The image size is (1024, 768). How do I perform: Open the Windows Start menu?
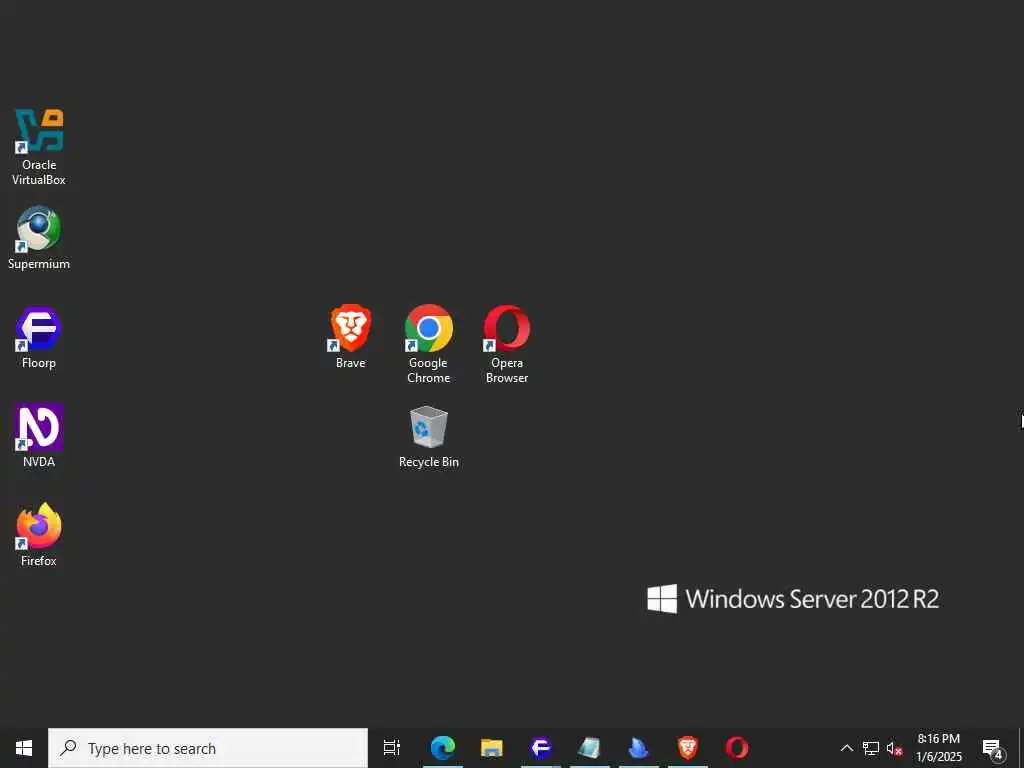[x=24, y=748]
